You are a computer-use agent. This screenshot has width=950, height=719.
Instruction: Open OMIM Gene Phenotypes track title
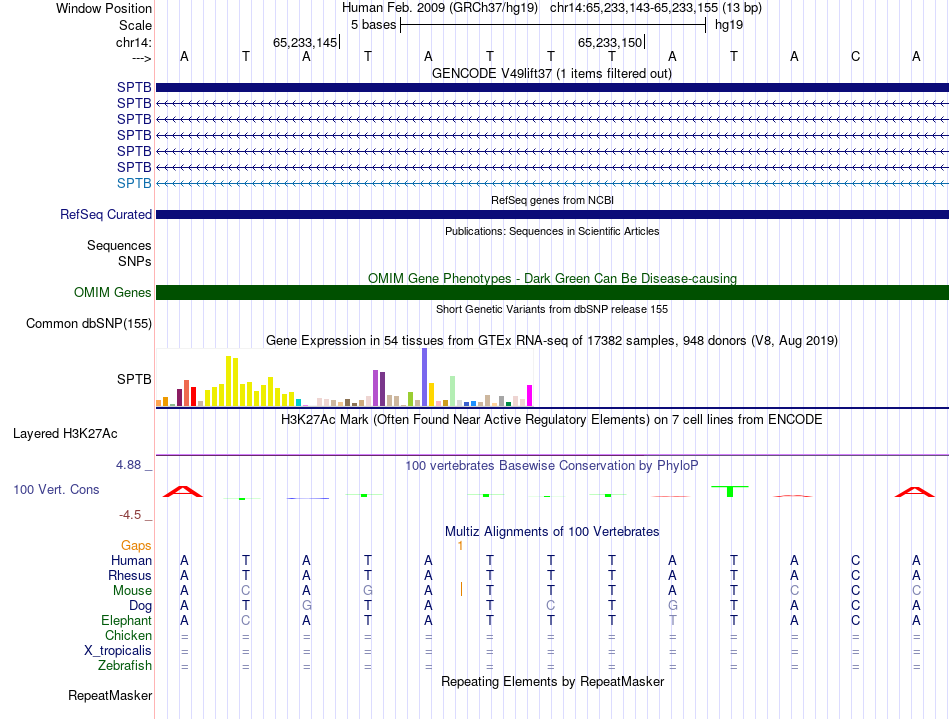[x=552, y=278]
